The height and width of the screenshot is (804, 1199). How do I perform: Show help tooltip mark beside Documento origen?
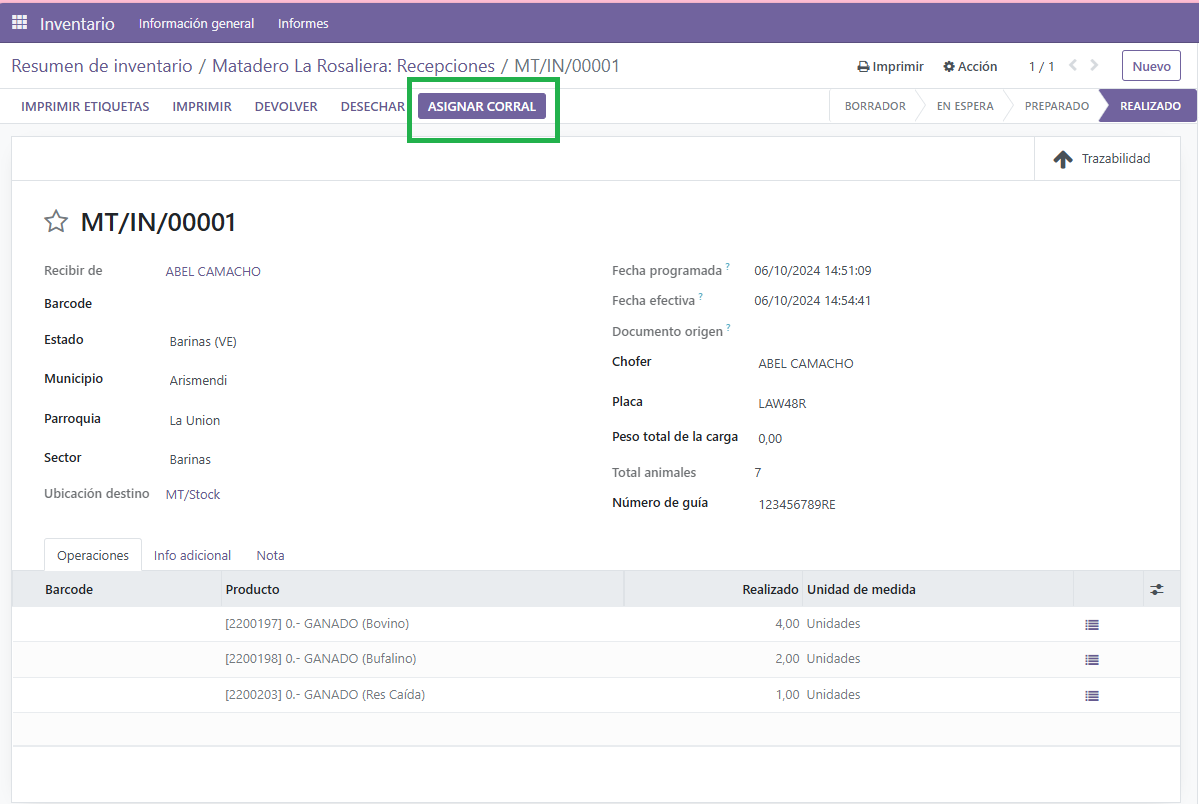click(x=728, y=327)
